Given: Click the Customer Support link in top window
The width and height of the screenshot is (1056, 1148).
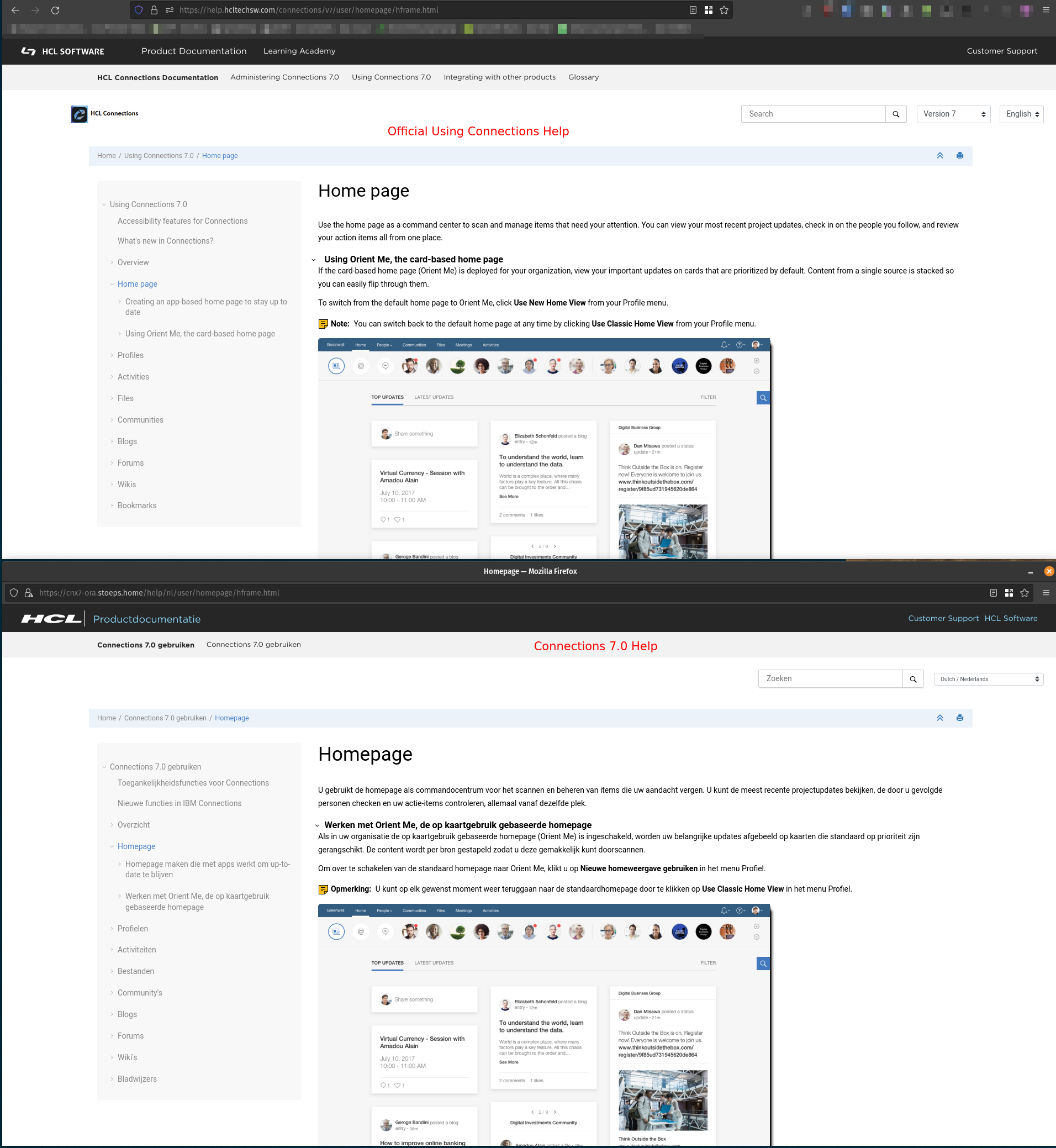Looking at the screenshot, I should click(x=1002, y=51).
